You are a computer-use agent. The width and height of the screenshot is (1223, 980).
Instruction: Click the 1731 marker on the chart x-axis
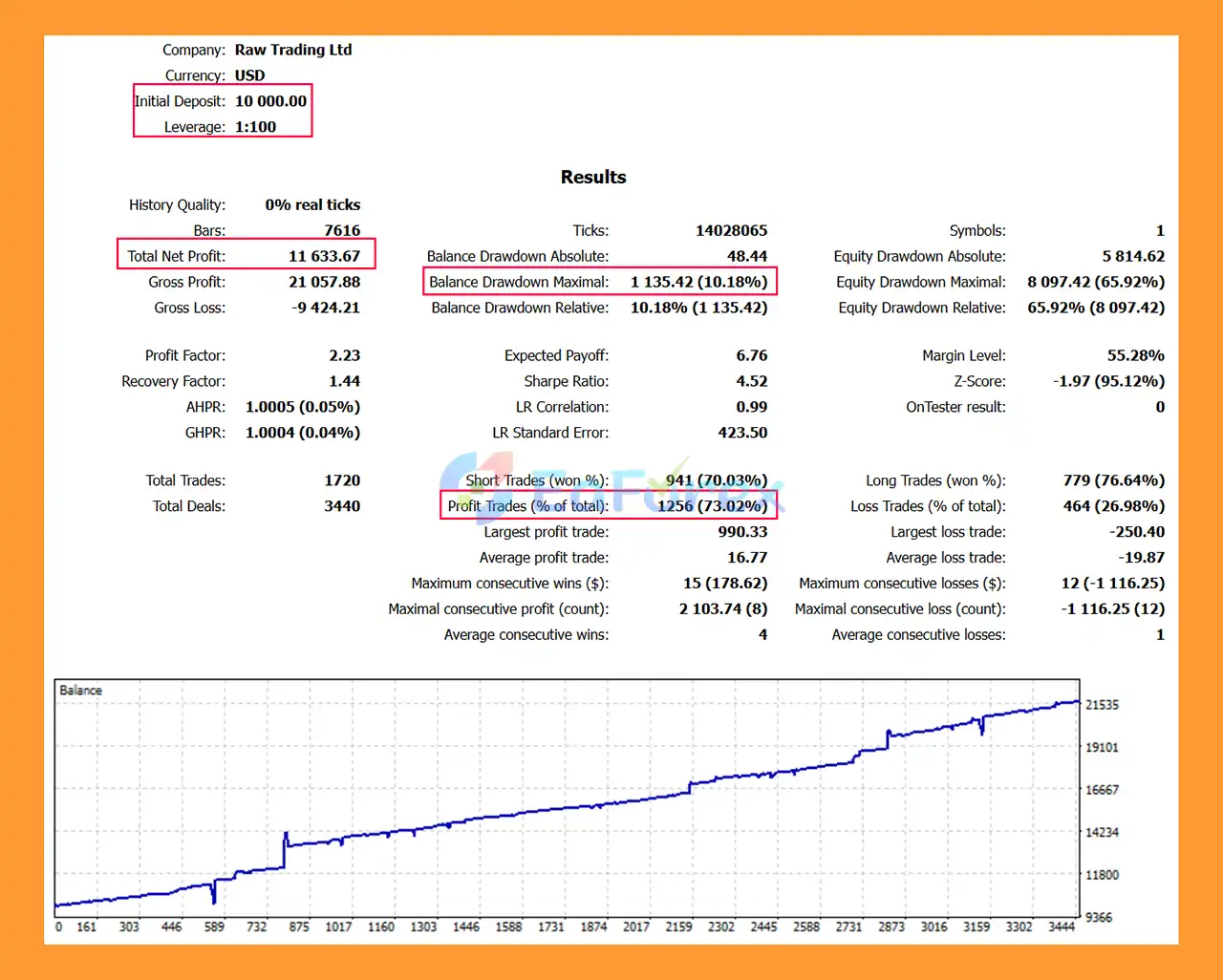click(551, 927)
